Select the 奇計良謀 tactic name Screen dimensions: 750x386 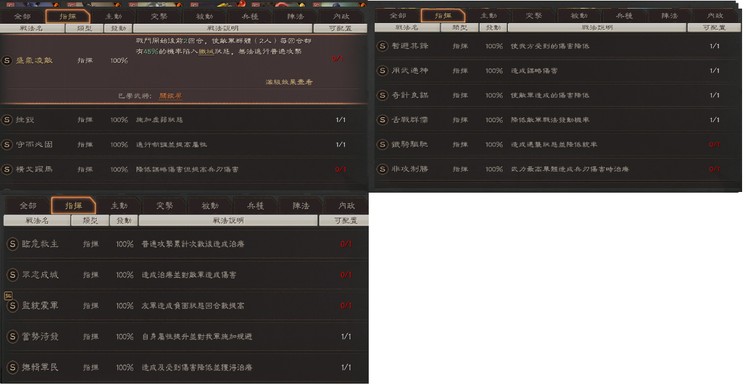click(410, 95)
